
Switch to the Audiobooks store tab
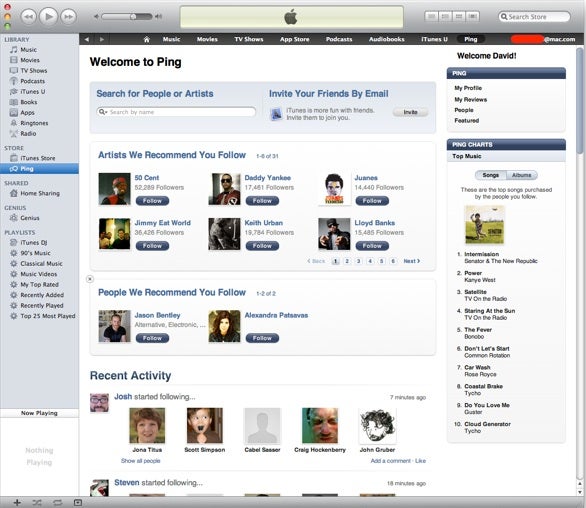pyautogui.click(x=386, y=39)
